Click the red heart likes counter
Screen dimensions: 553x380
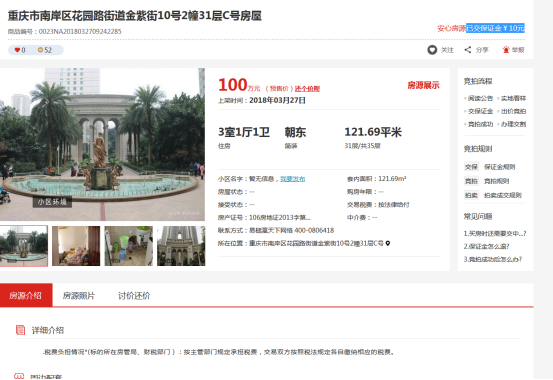point(20,50)
